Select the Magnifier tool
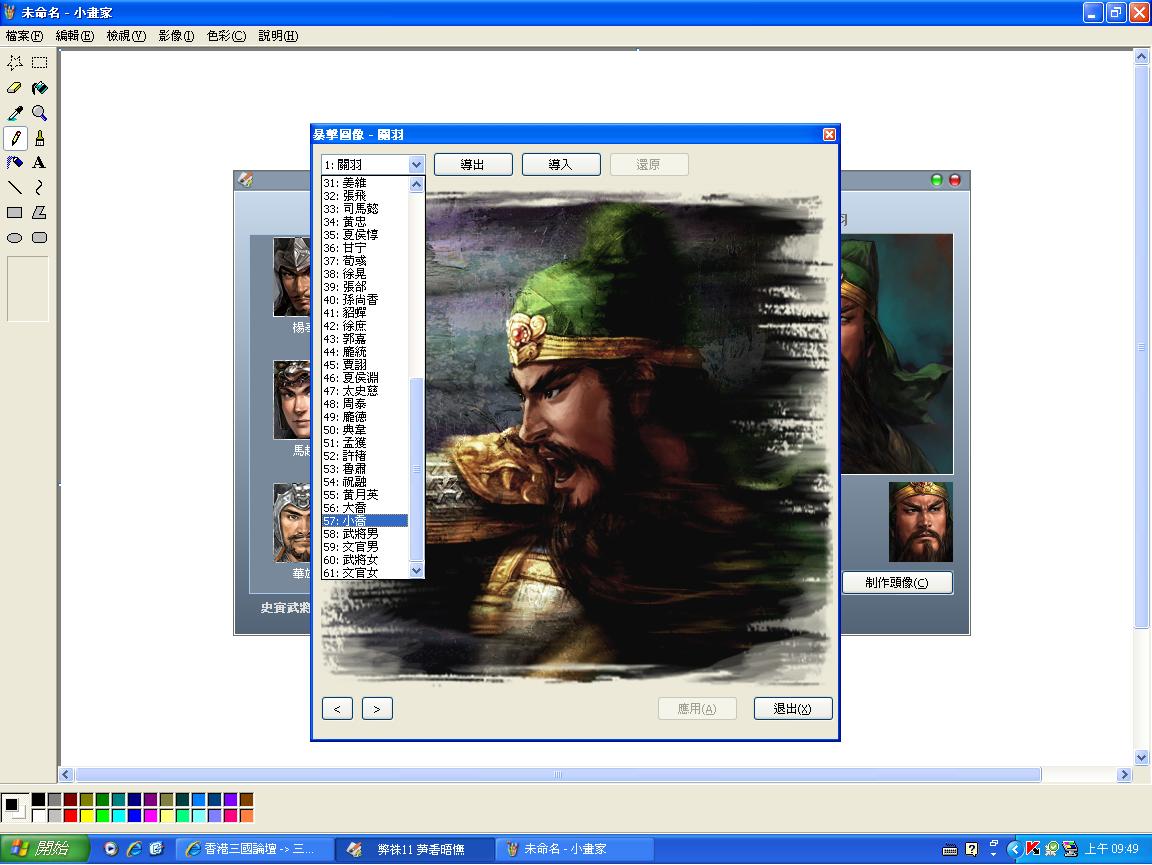This screenshot has width=1152, height=865. coord(40,113)
